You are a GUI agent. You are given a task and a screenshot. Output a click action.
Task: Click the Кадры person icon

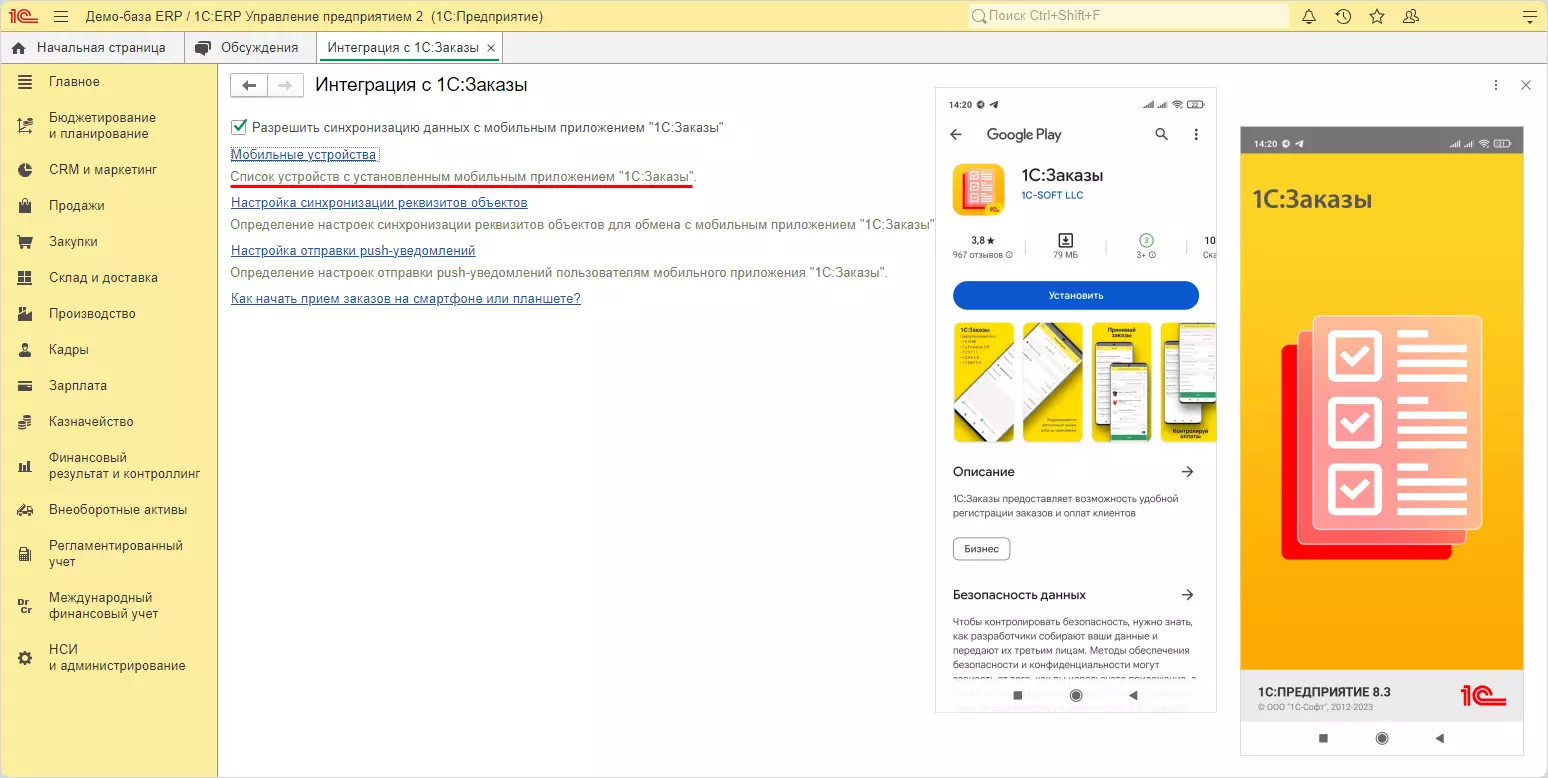[26, 350]
